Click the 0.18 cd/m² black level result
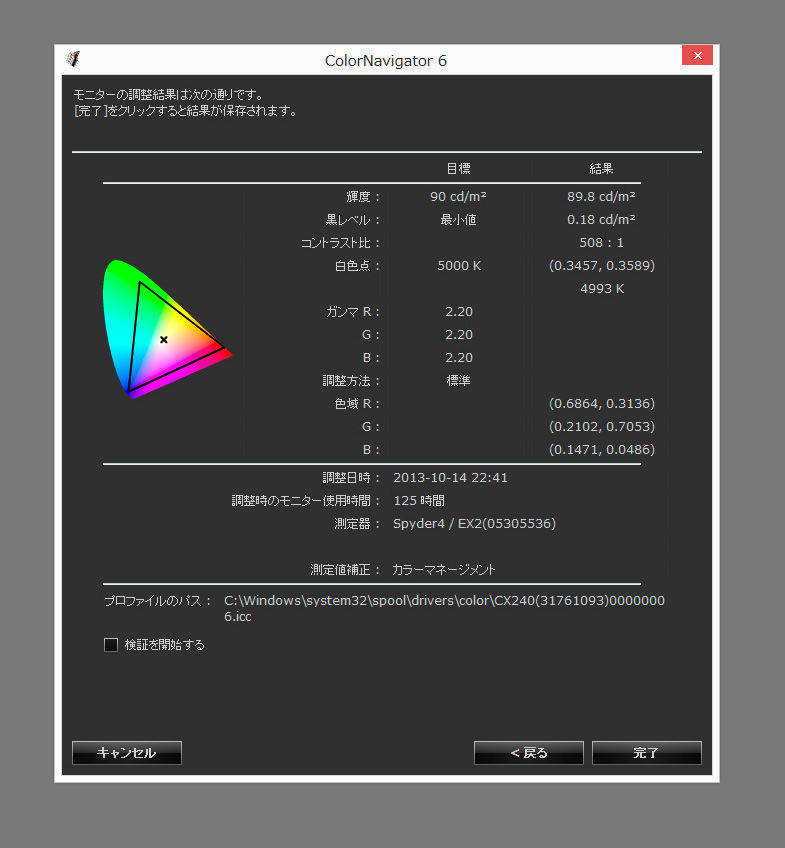Screen dimensions: 785x848 (601, 220)
